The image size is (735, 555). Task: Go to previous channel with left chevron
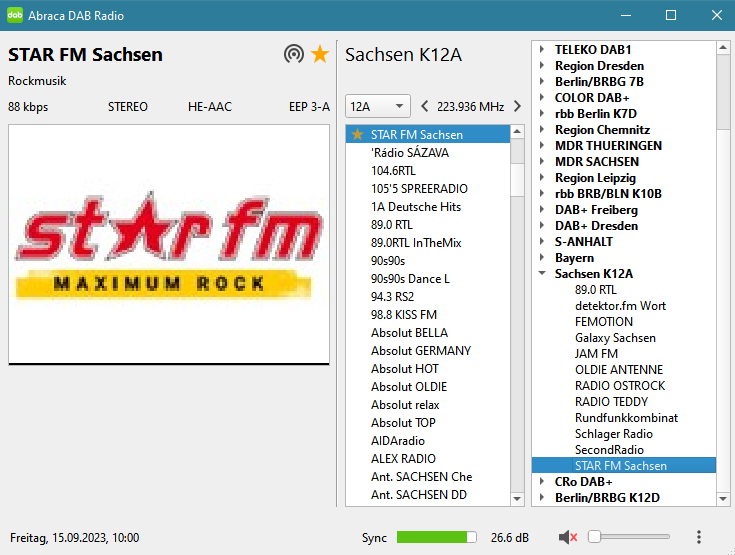pos(425,106)
